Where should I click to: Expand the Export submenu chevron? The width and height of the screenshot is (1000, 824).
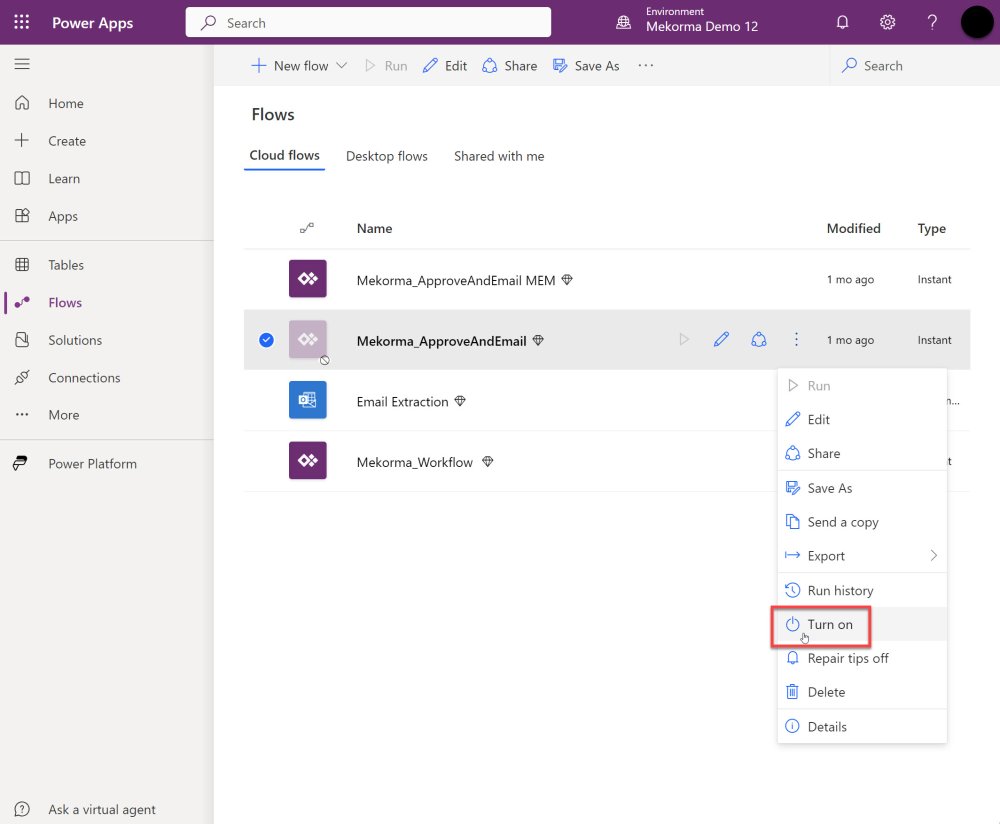click(934, 555)
